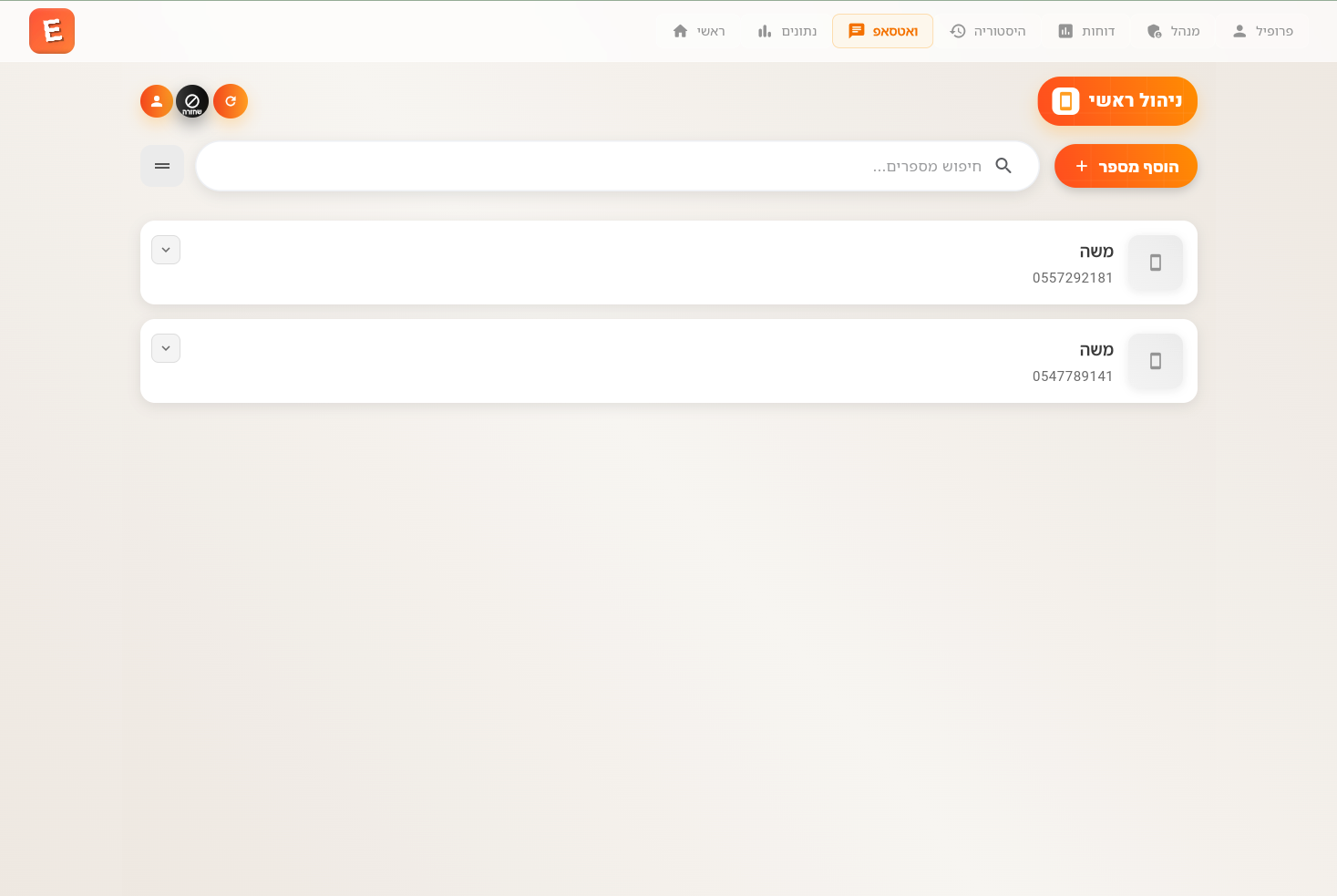Open the two-line menu button beside search
The height and width of the screenshot is (896, 1337).
coord(162,166)
